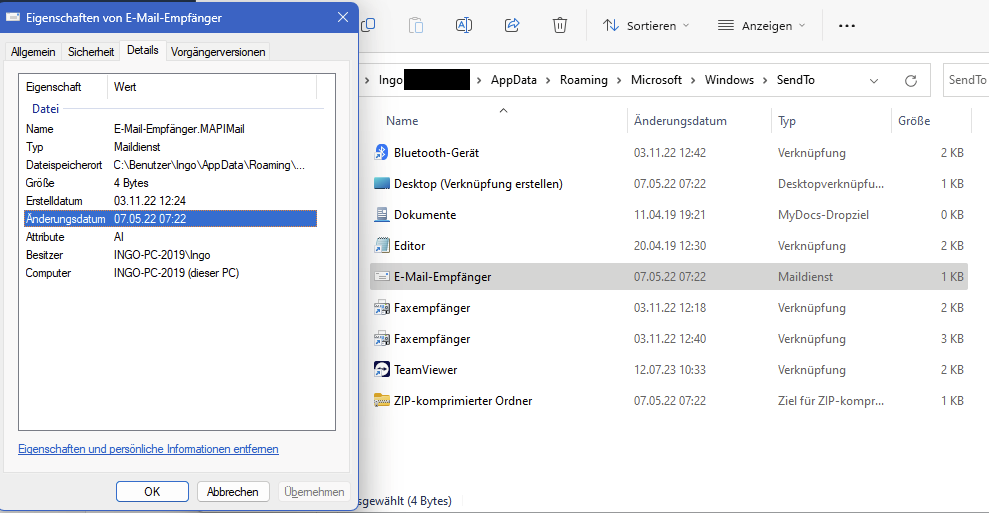Open the Vorgängerversionen tab
Viewport: 989px width, 513px height.
pos(218,51)
